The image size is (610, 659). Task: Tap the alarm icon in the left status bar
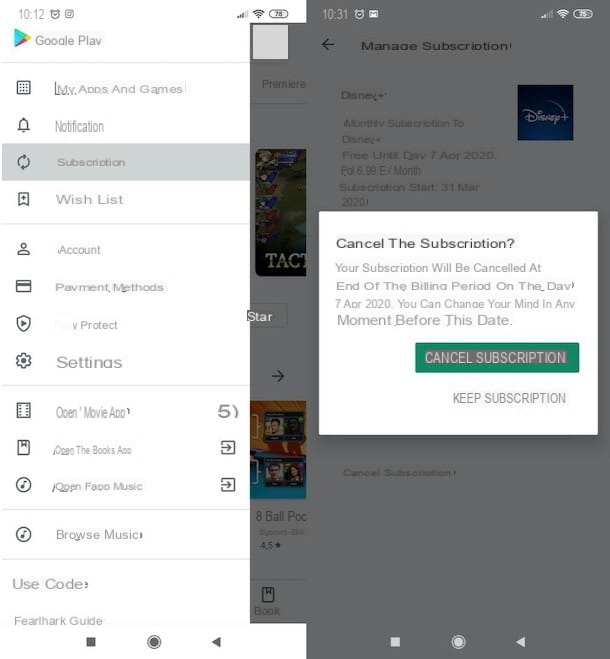point(55,14)
